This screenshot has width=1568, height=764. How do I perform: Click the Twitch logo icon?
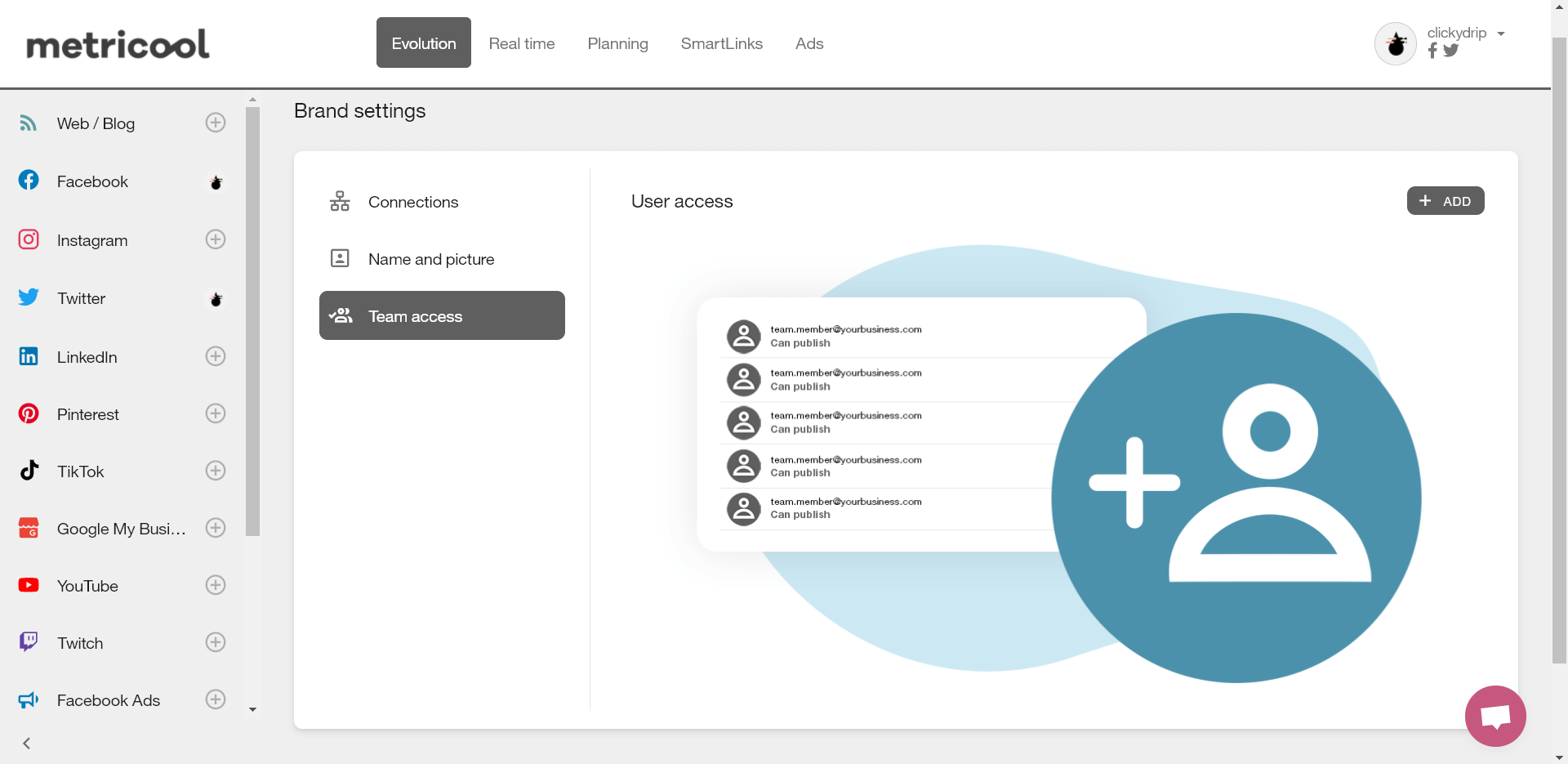click(29, 641)
